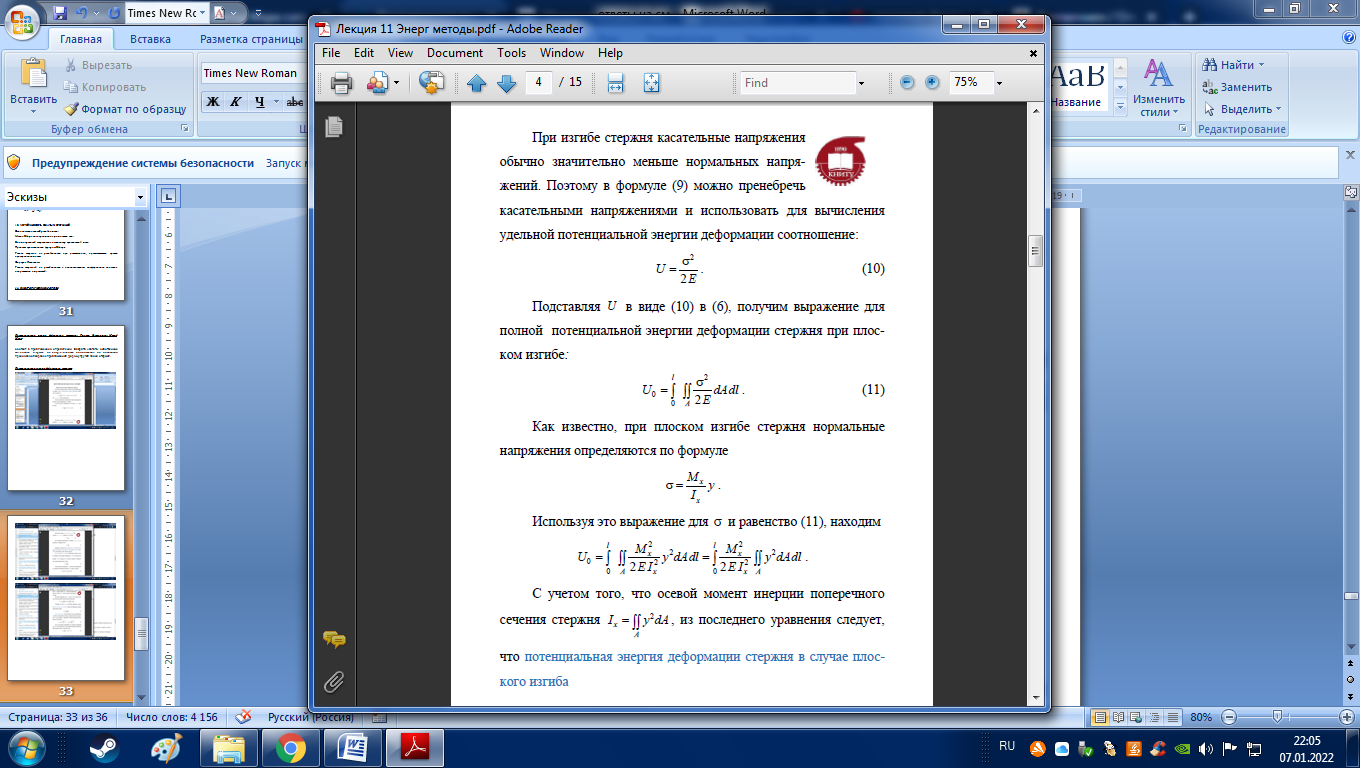
Task: Switch Word to Print Layout view
Action: pos(1100,717)
